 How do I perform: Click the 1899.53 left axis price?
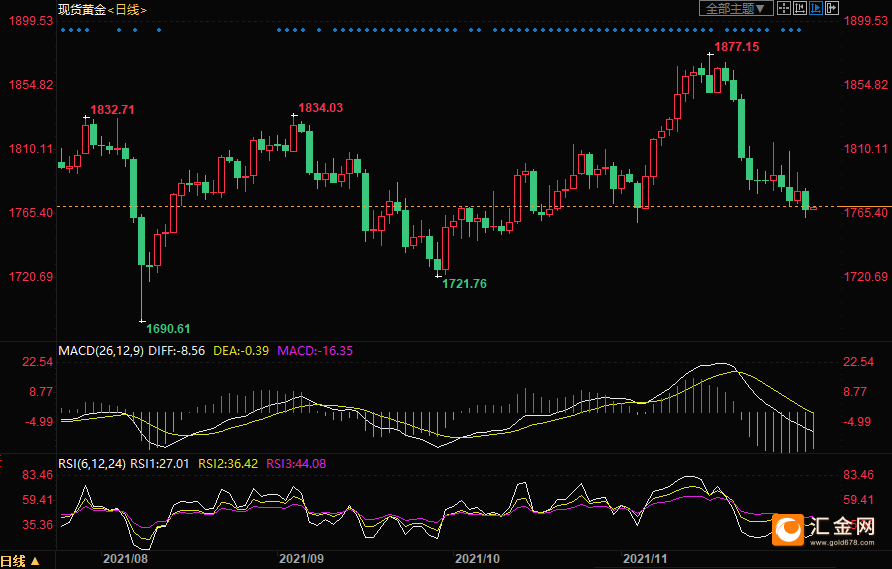point(31,20)
